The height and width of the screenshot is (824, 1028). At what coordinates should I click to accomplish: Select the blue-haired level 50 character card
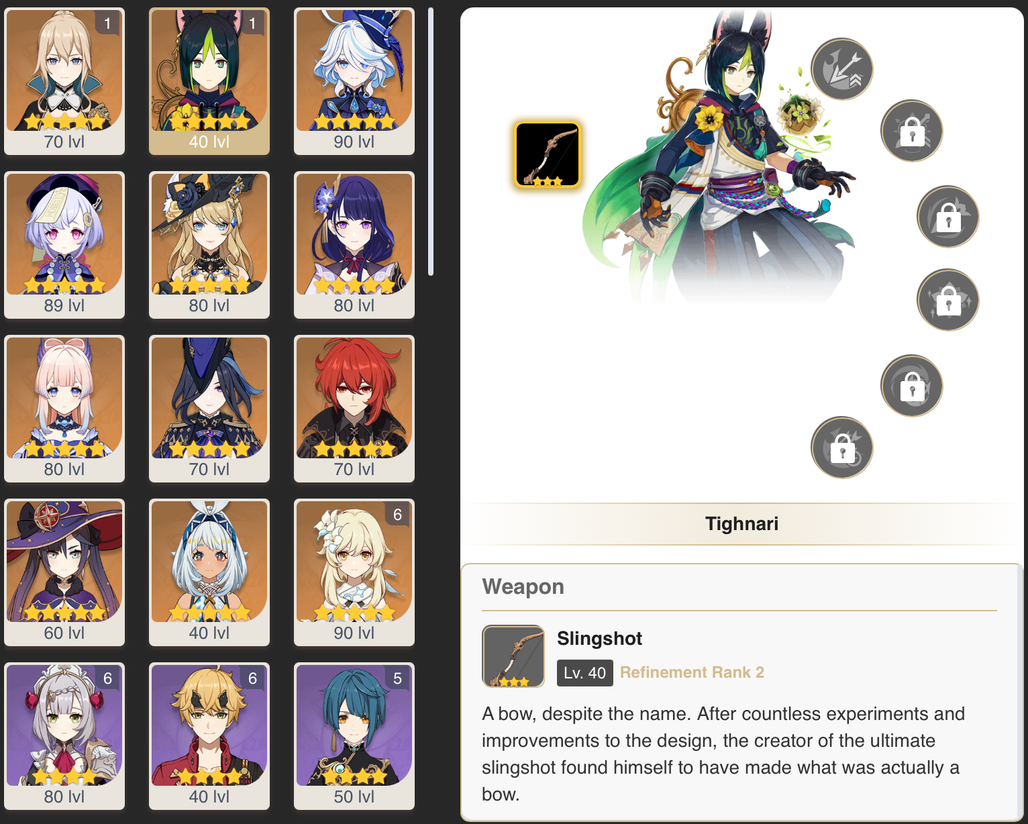pos(354,736)
